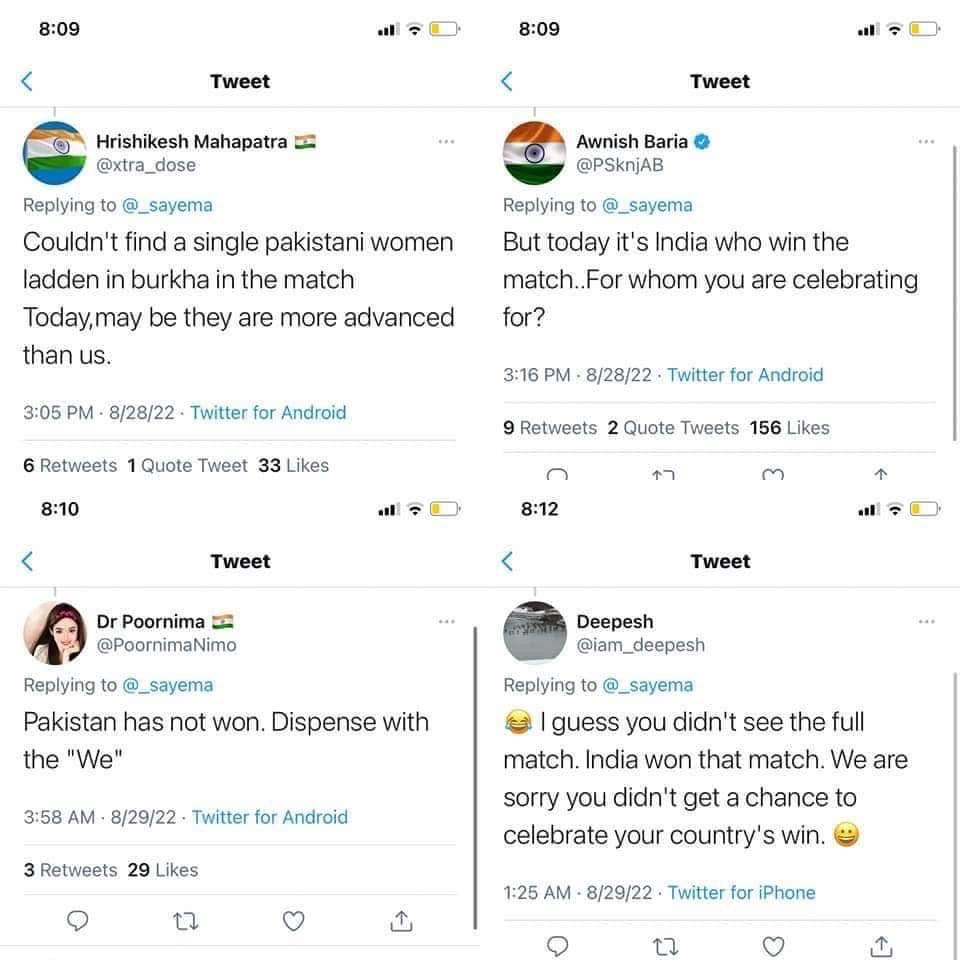Tap the reply icon under Deepesh's tweet
The image size is (960, 960).
pos(560,944)
